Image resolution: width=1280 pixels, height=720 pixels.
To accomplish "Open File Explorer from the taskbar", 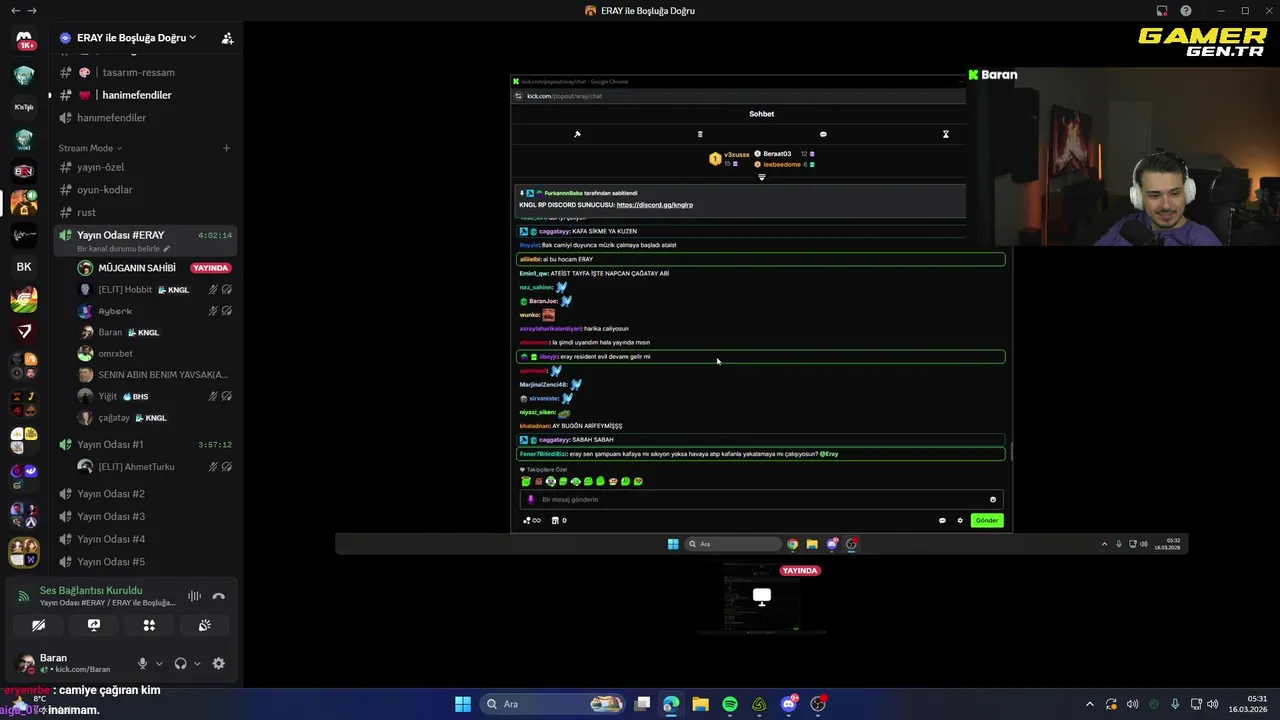I will tap(700, 704).
